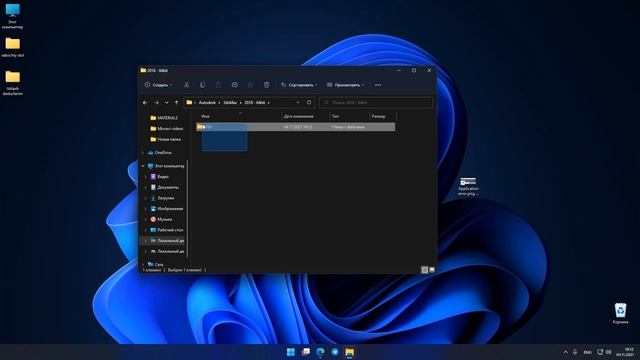The height and width of the screenshot is (360, 640).
Task: Click Autodesk in the breadcrumb path
Action: 207,102
